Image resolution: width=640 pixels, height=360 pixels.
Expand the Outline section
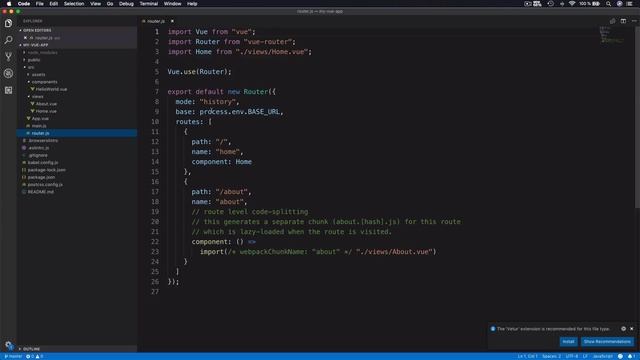click(31, 349)
